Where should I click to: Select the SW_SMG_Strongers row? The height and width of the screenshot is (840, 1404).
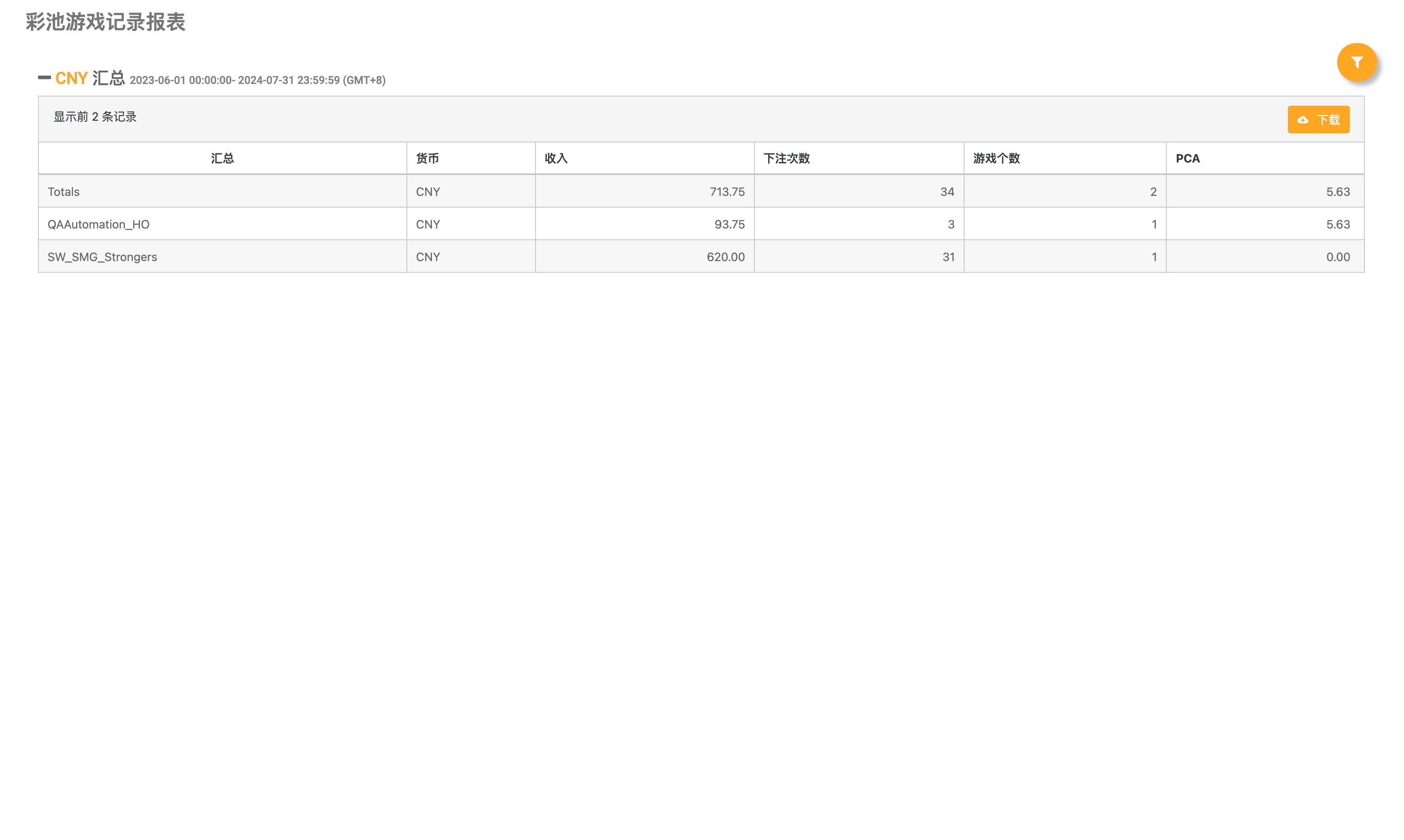click(102, 257)
